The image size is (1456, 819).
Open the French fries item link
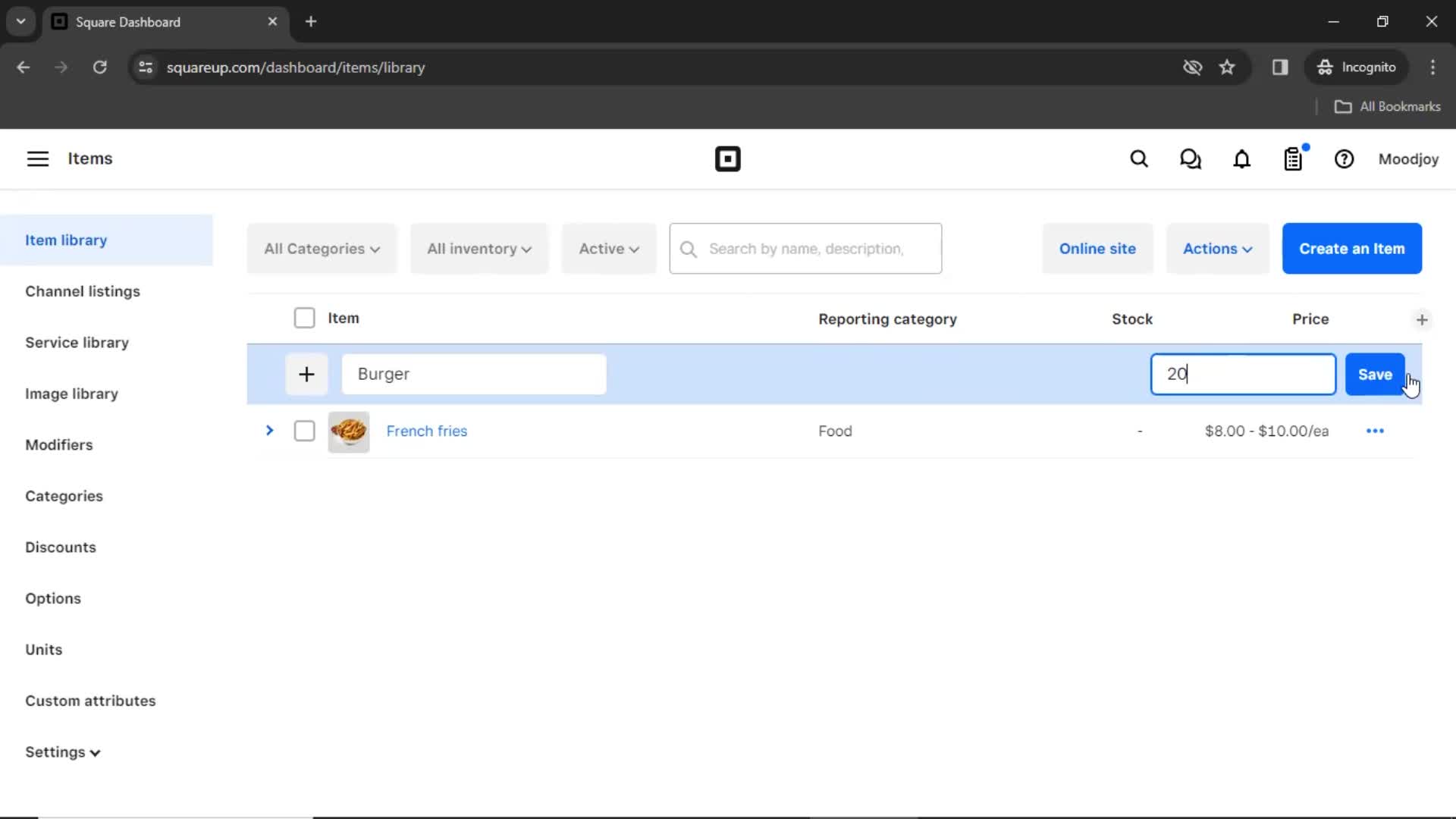click(427, 431)
